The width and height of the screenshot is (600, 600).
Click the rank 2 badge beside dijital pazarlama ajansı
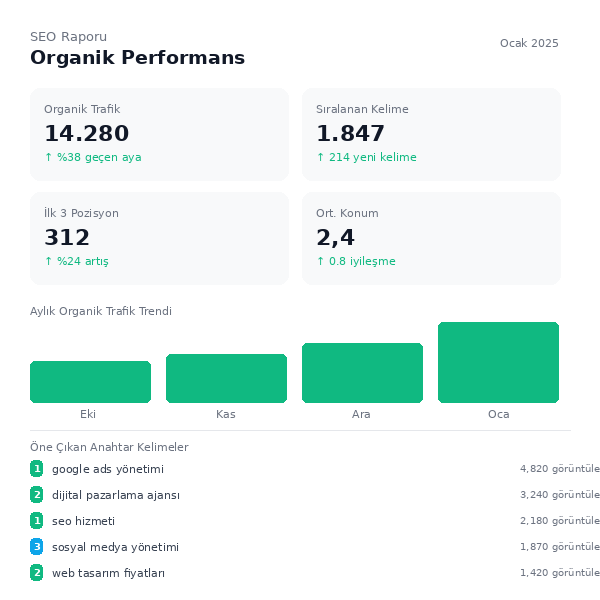36,495
